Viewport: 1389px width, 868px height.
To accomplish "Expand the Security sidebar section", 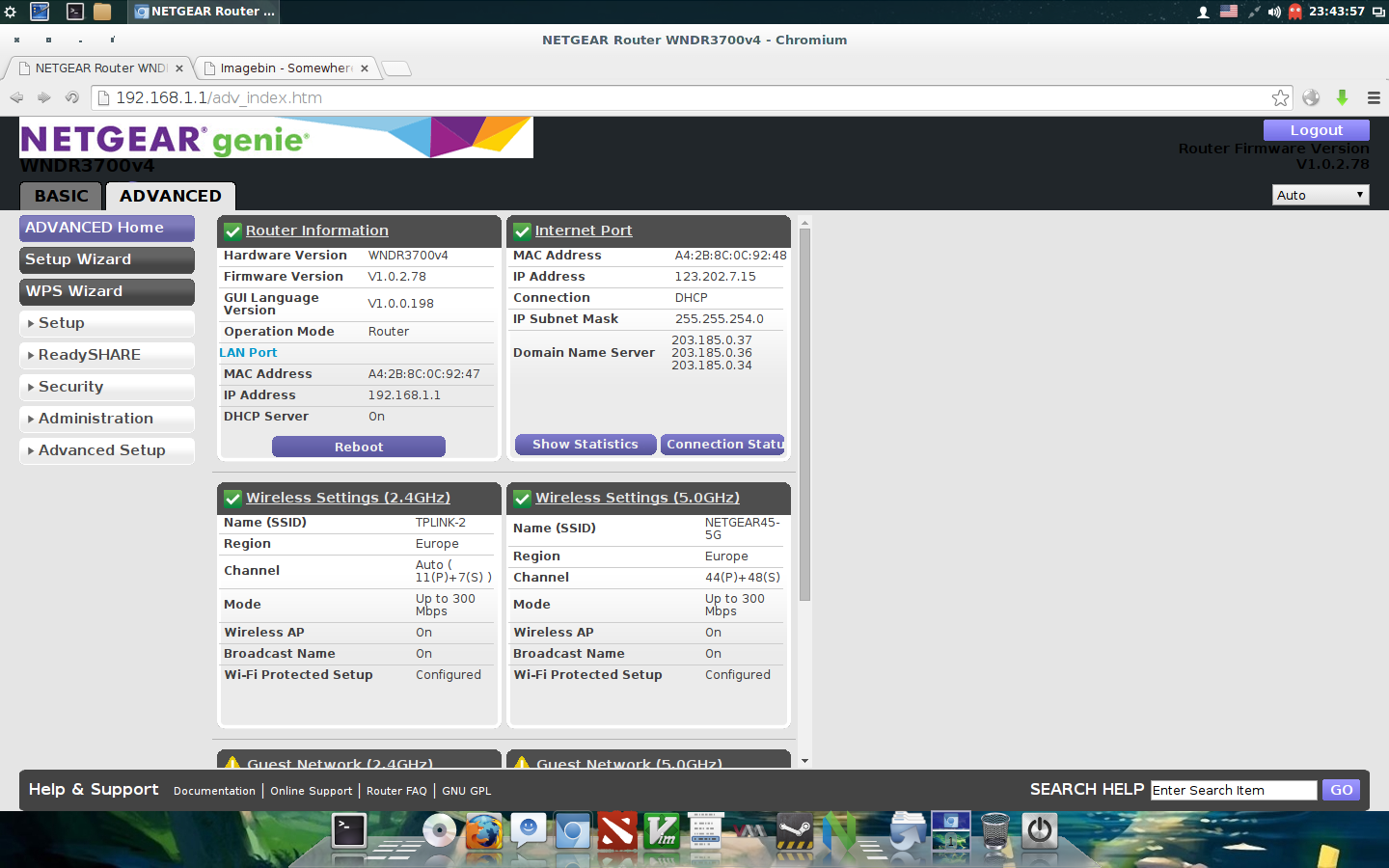I will (107, 387).
